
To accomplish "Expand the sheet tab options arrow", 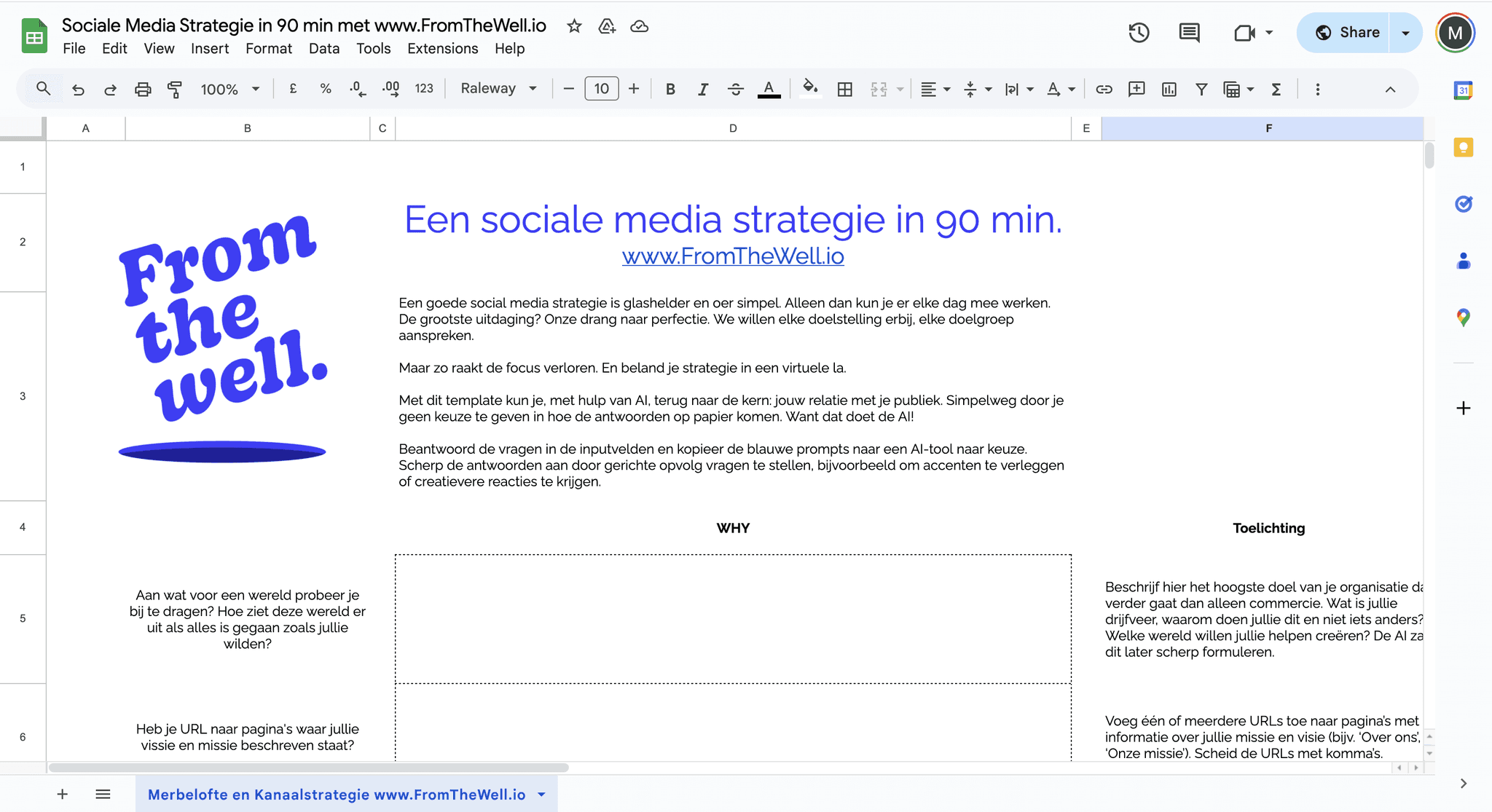I will (541, 795).
